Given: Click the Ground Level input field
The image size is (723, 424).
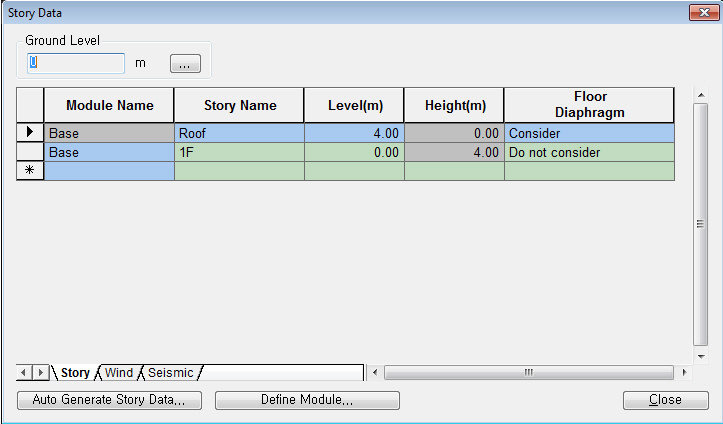Looking at the screenshot, I should [x=76, y=63].
